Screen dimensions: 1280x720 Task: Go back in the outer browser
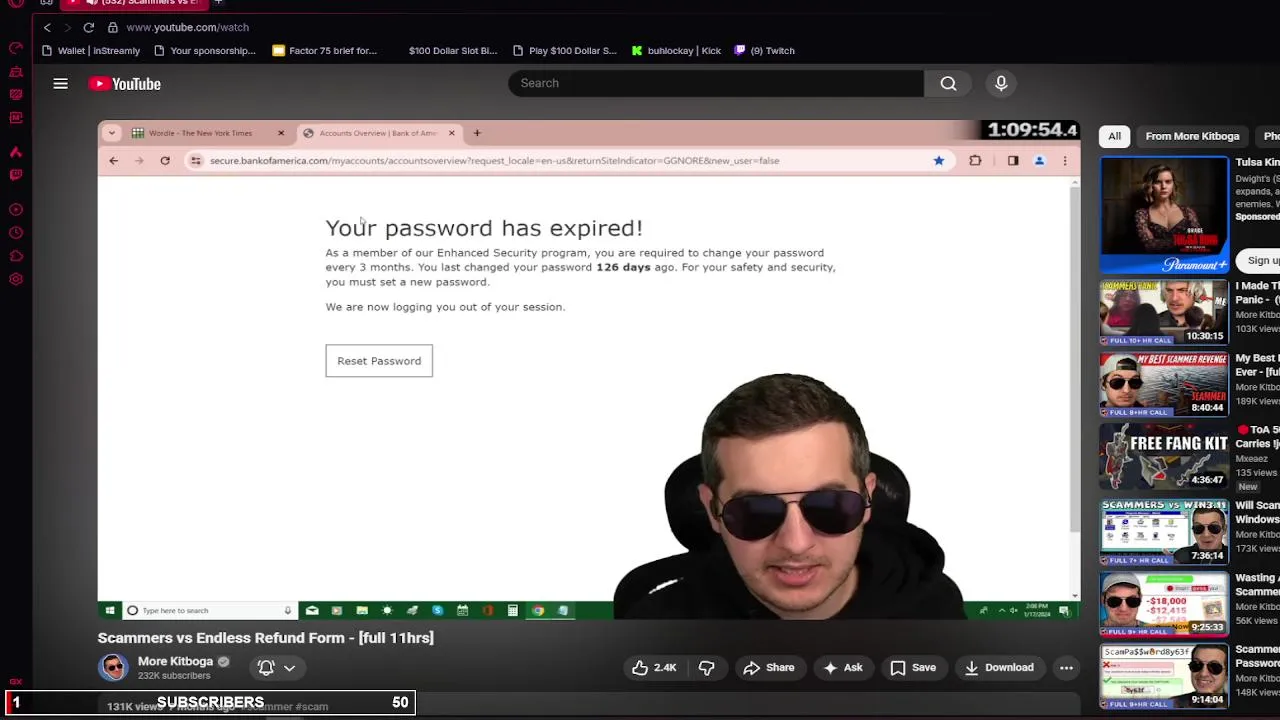(x=47, y=27)
